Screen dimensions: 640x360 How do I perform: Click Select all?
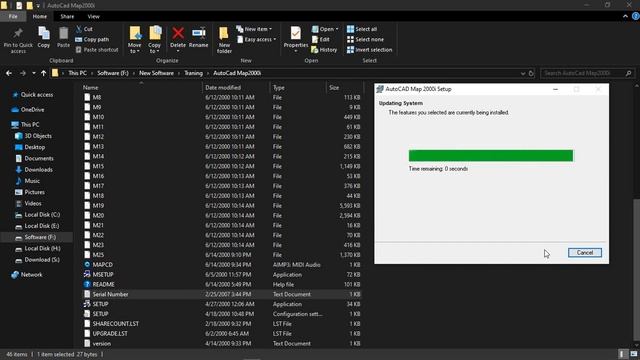pyautogui.click(x=362, y=29)
